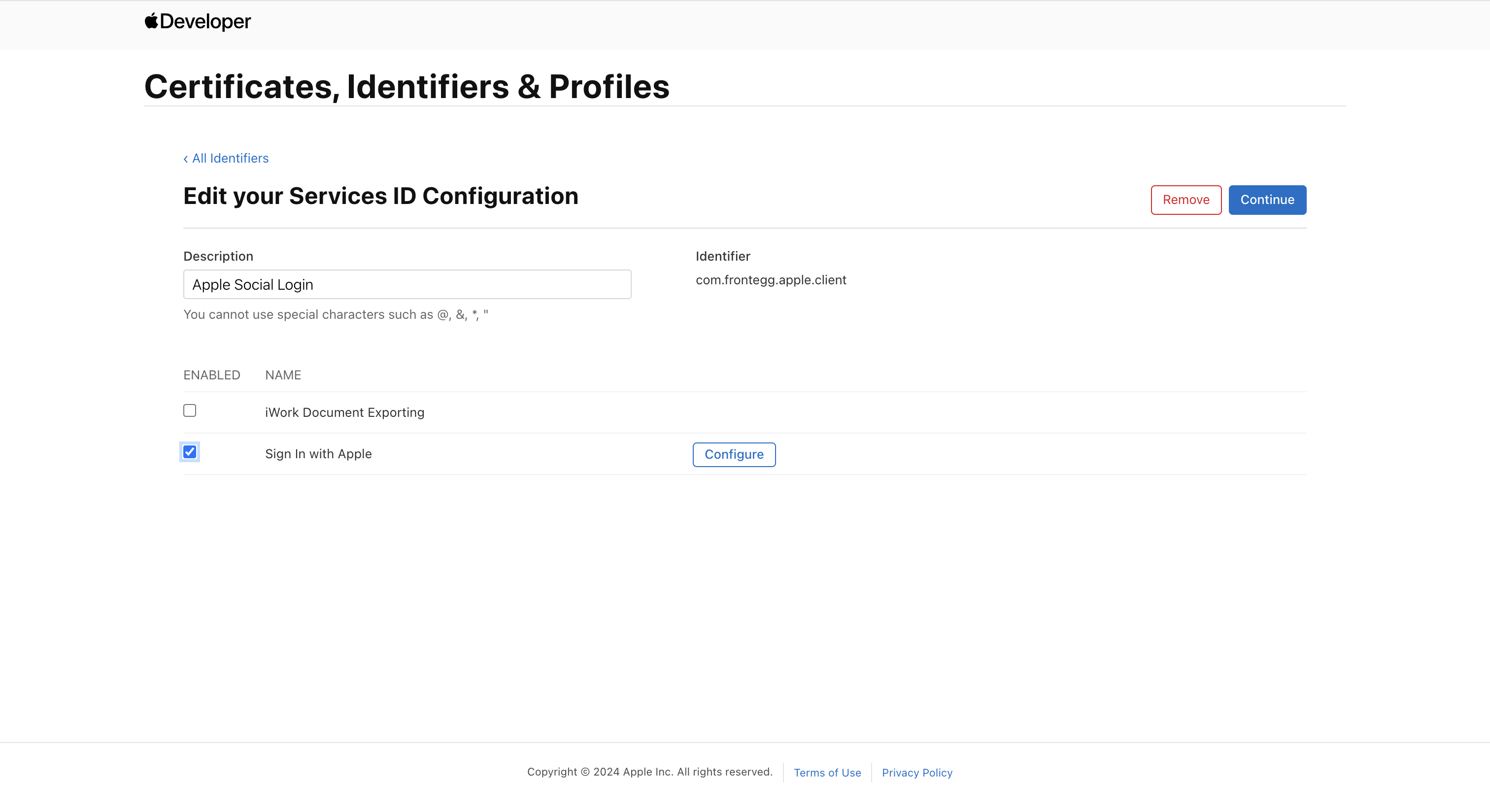Viewport: 1490px width, 812px height.
Task: Click the Edit your Services ID Configuration heading
Action: [x=380, y=196]
